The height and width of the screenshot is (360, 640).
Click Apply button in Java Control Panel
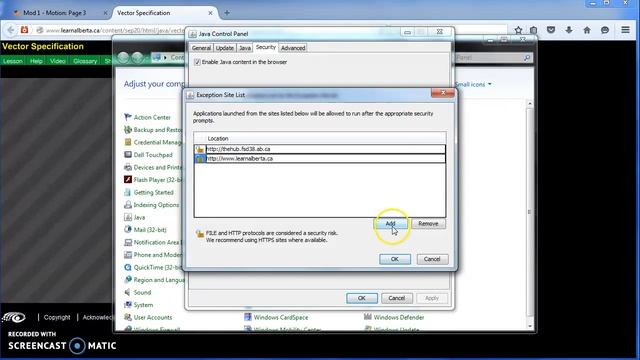pos(432,298)
